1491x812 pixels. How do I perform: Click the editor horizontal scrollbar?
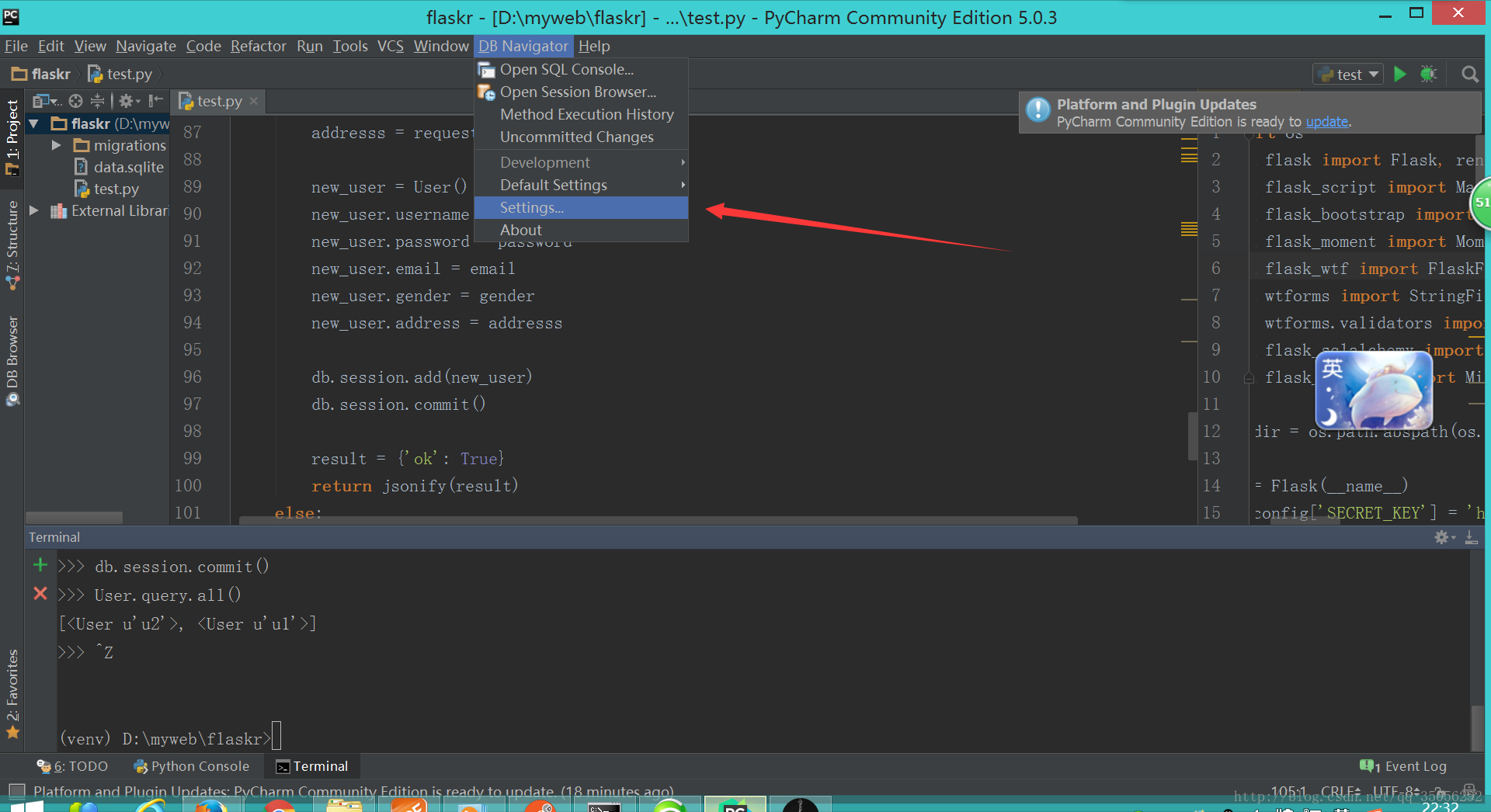coord(658,520)
